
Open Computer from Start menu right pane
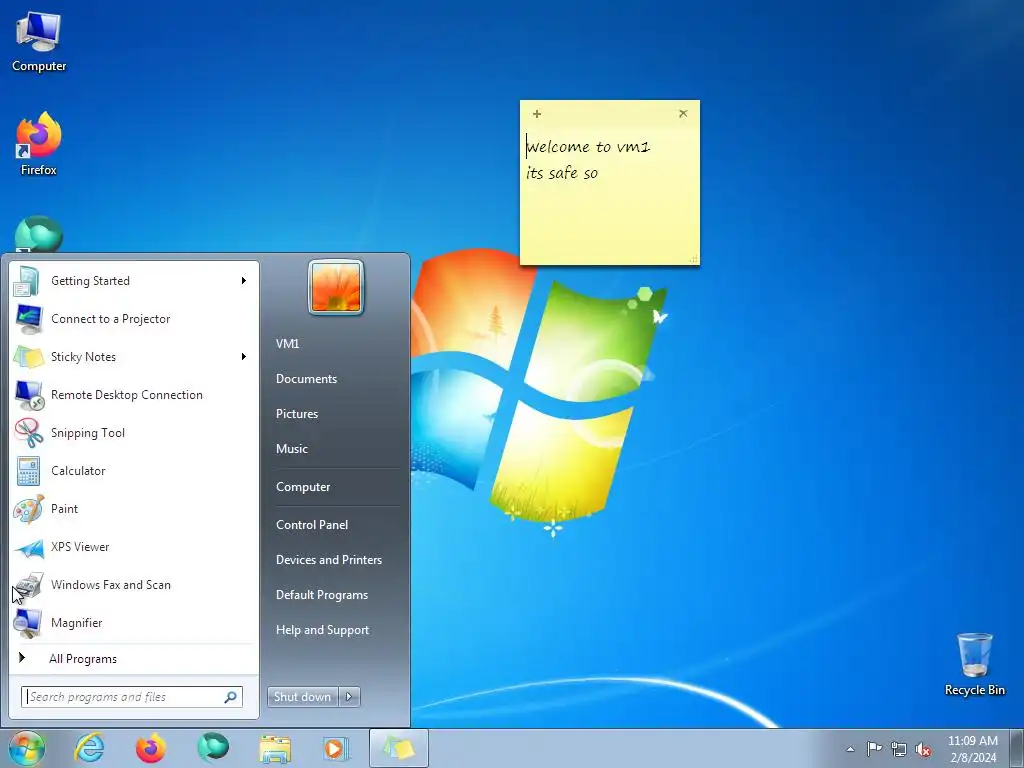click(303, 487)
